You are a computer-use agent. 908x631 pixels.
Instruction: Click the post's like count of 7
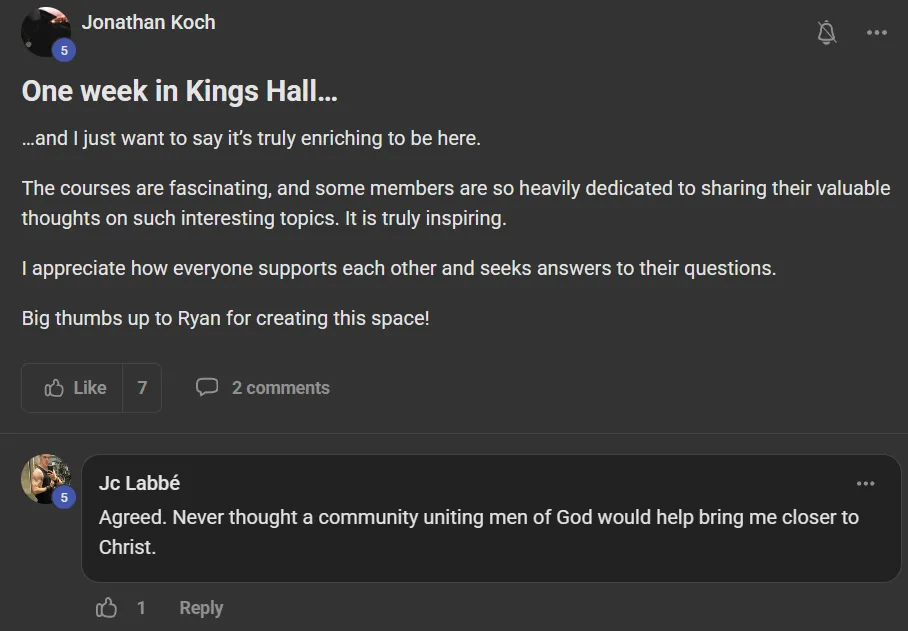(x=142, y=388)
